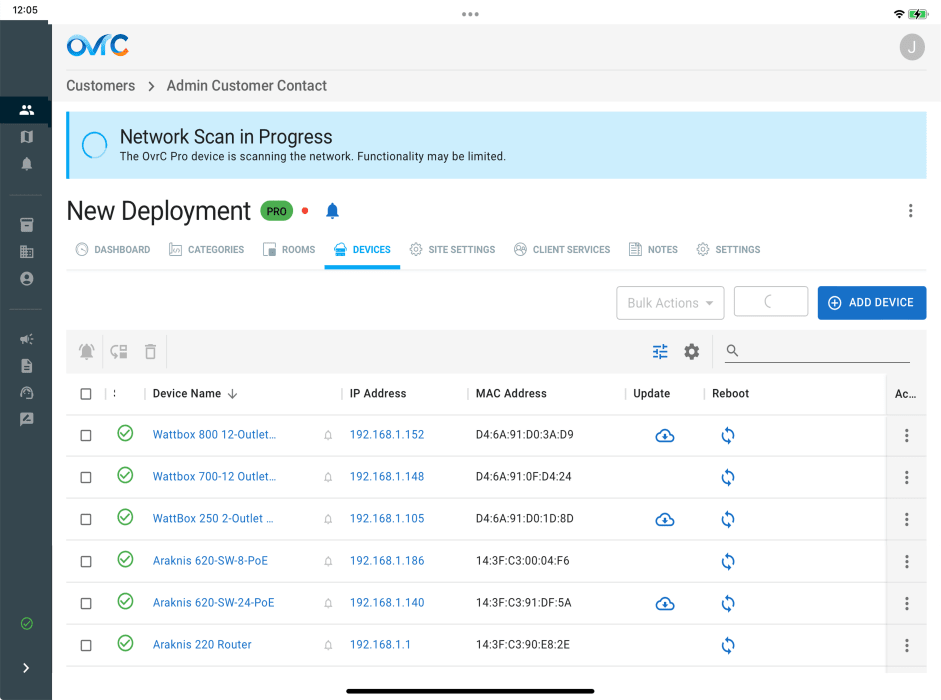Open the Client Services tab
Viewport: 941px width, 700px height.
point(562,249)
